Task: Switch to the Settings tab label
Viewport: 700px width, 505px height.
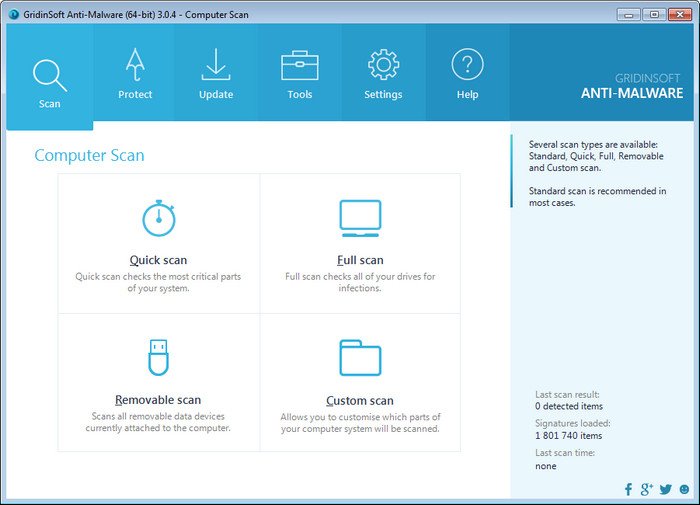Action: coord(383,95)
